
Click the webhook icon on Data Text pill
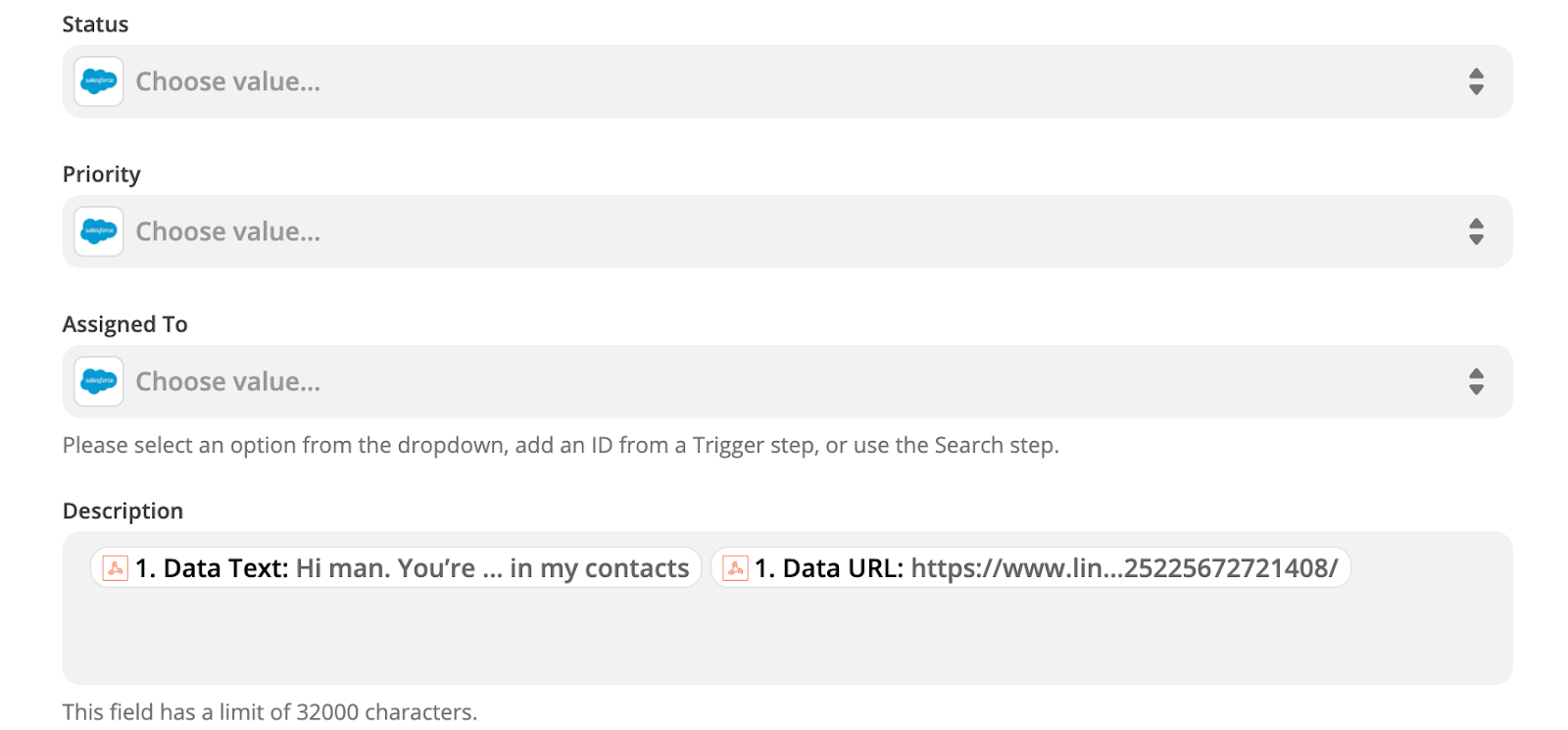click(x=116, y=568)
